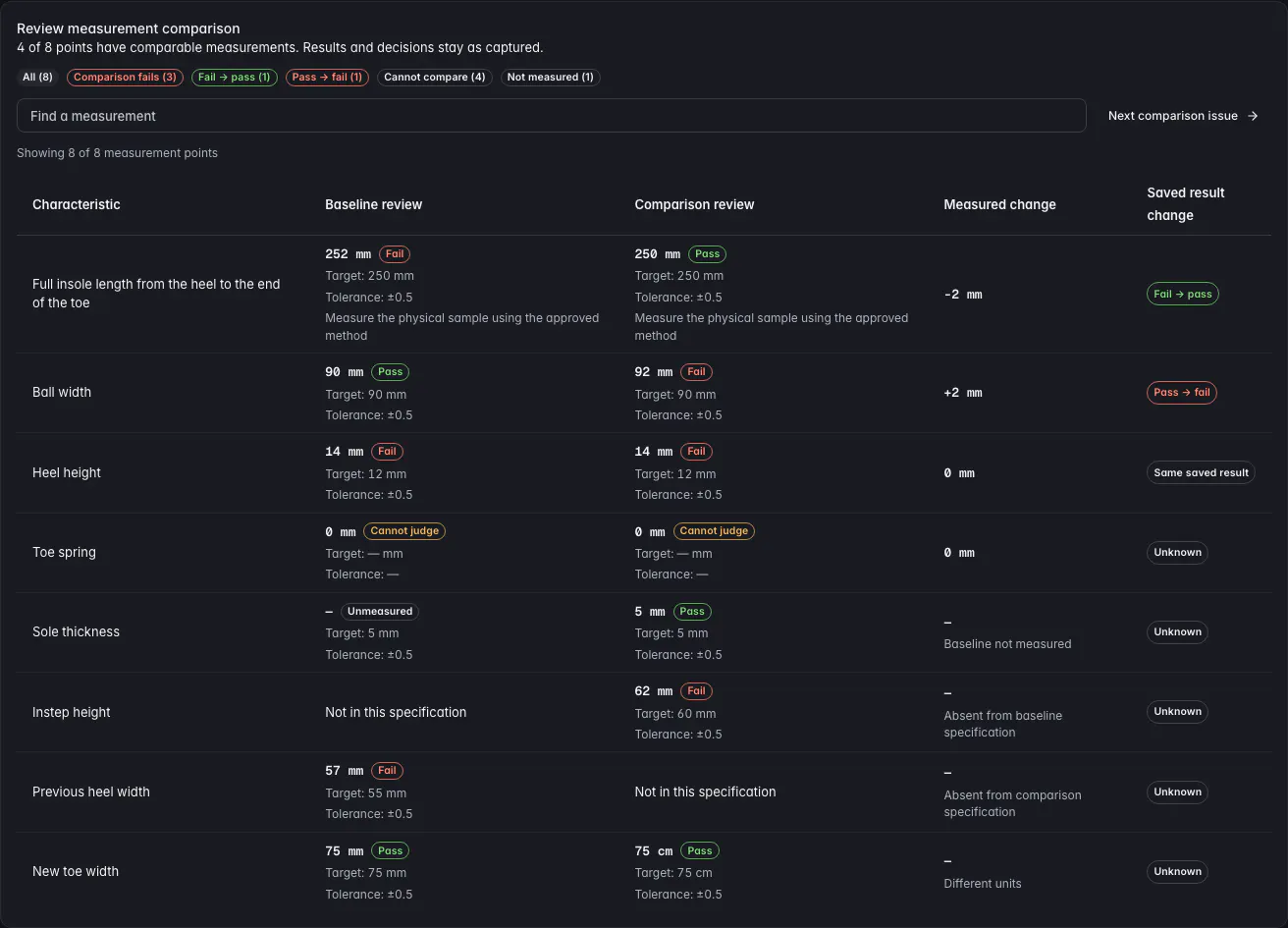1288x928 pixels.
Task: Click the Baseline not measured note
Action: pos(1007,644)
